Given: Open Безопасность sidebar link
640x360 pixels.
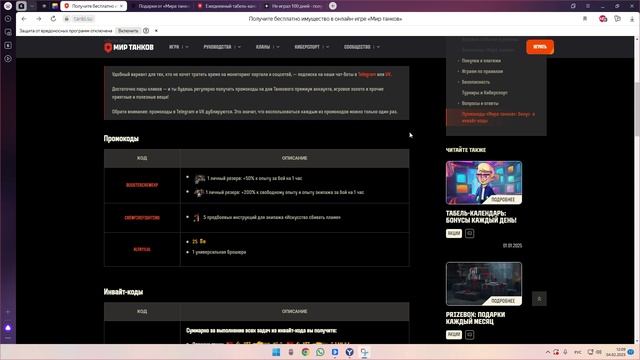Looking at the screenshot, I should click(476, 82).
